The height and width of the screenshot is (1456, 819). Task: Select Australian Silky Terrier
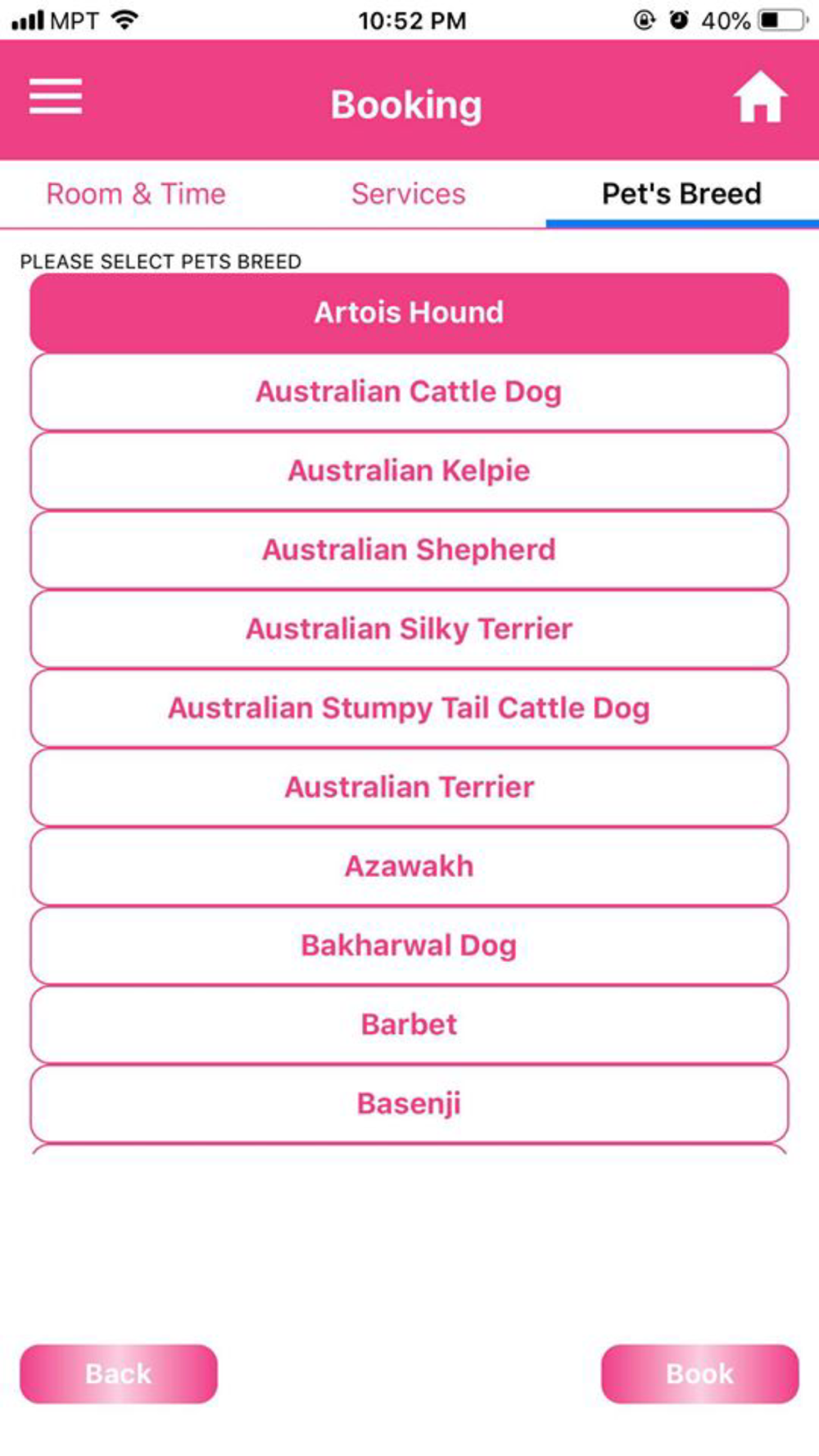[409, 629]
